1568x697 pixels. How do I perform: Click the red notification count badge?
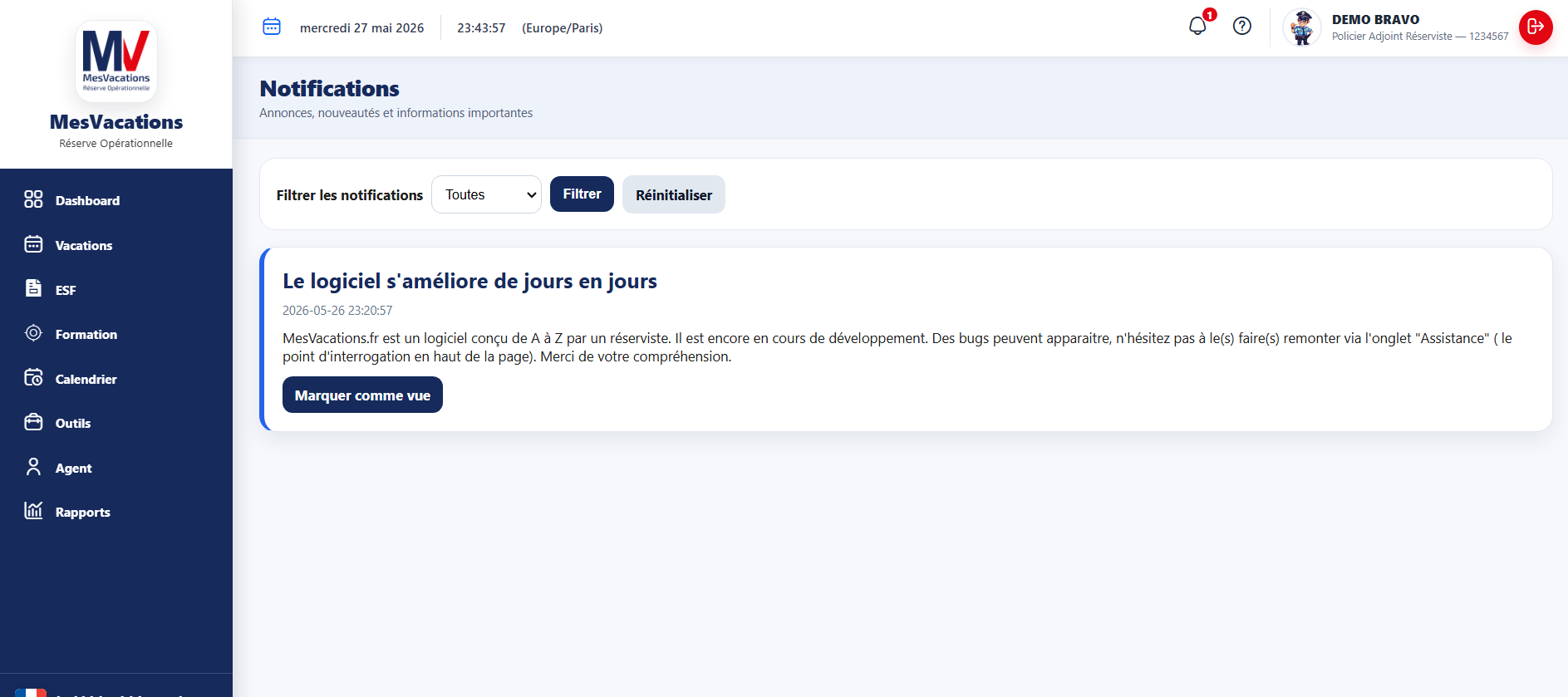[x=1210, y=15]
